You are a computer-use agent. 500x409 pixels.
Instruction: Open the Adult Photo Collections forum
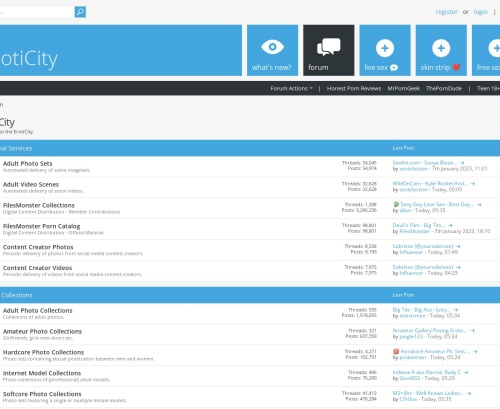pos(38,311)
